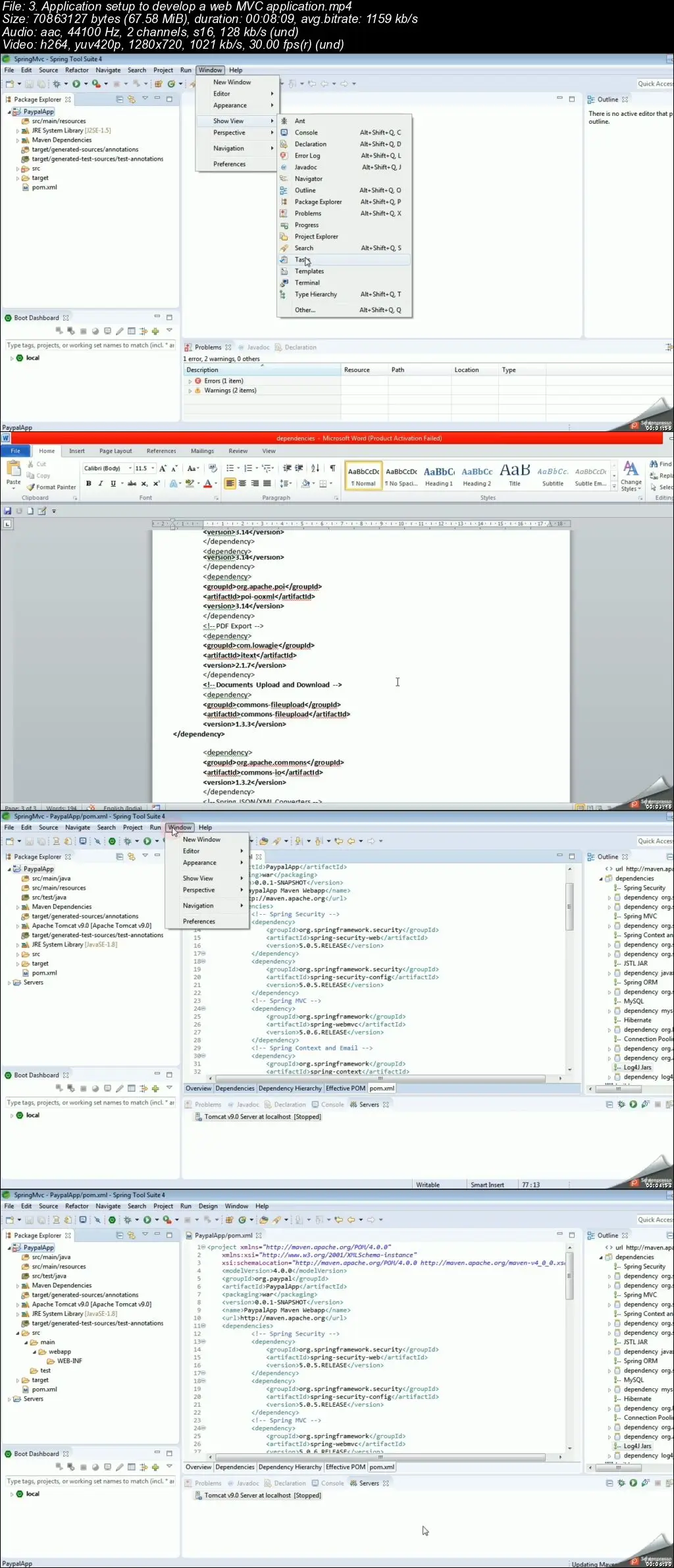Toggle Subscript in Word Font group
Image resolution: width=674 pixels, height=1568 pixels.
144,483
